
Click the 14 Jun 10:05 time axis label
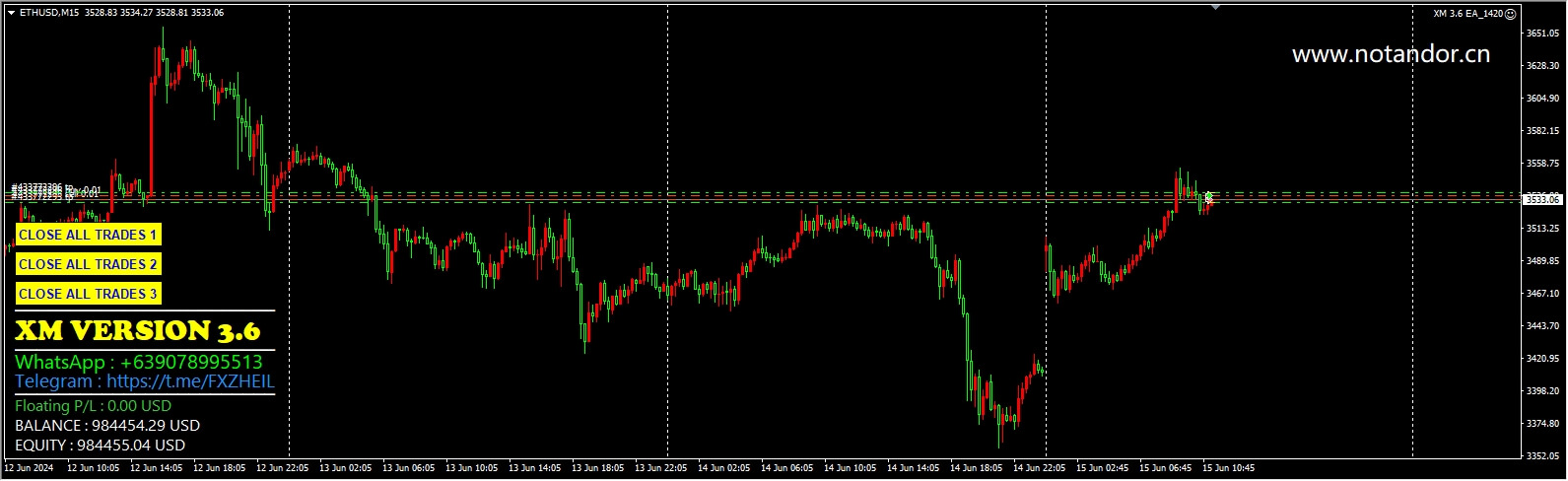(849, 468)
